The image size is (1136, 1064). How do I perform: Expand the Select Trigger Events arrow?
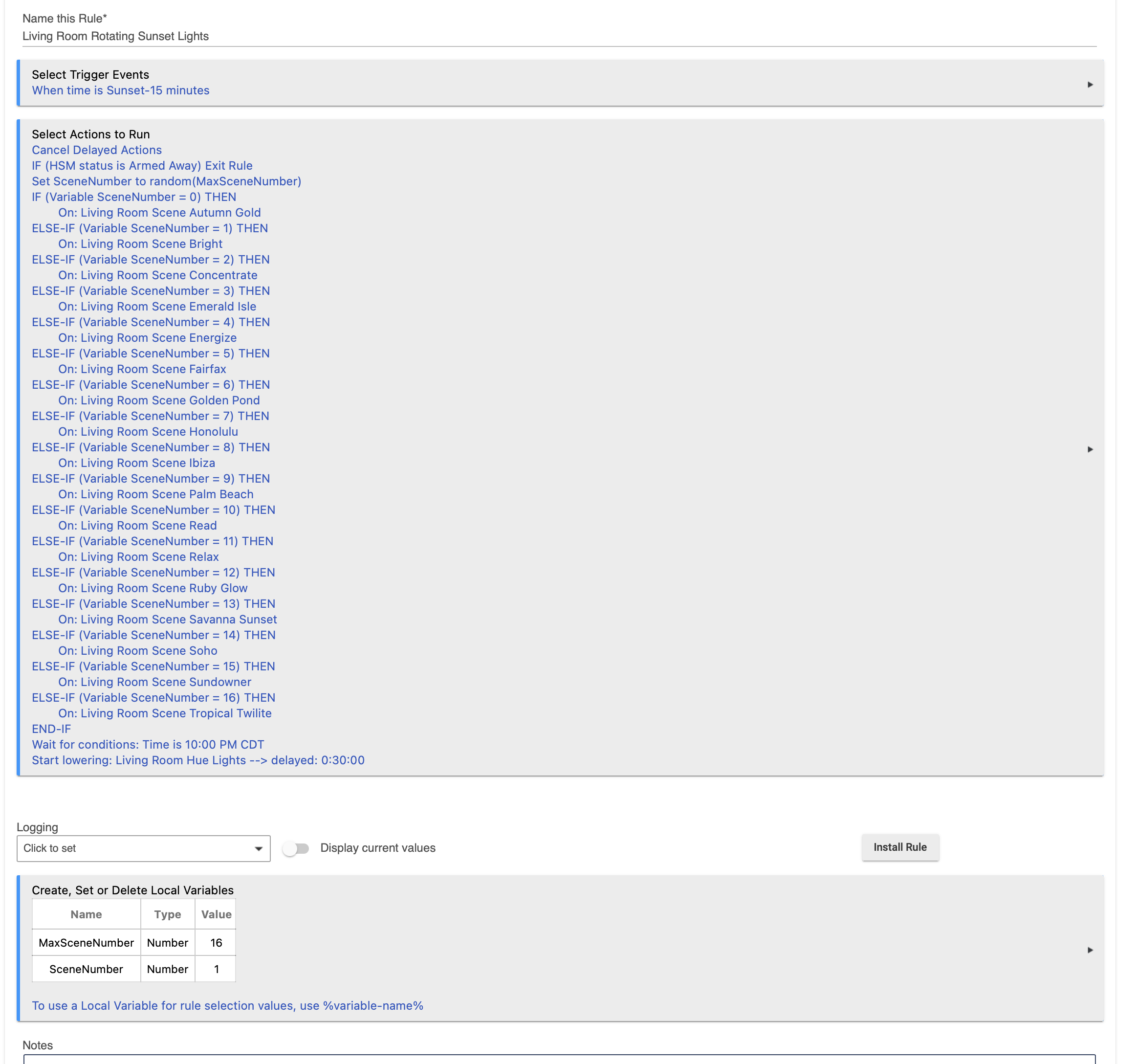[1090, 85]
